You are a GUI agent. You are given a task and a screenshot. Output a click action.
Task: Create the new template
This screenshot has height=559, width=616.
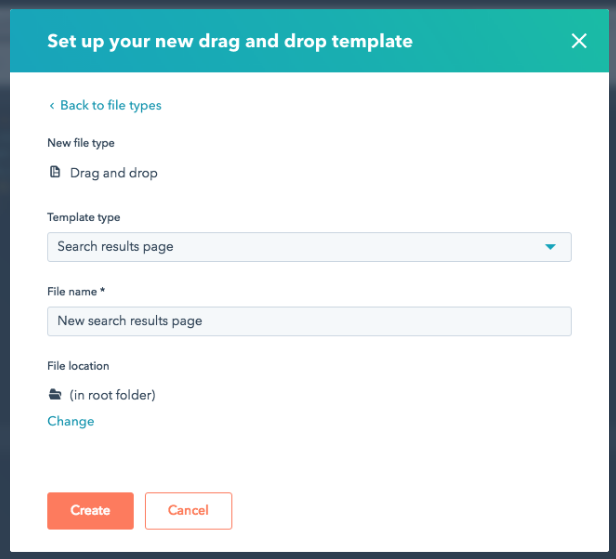point(90,511)
